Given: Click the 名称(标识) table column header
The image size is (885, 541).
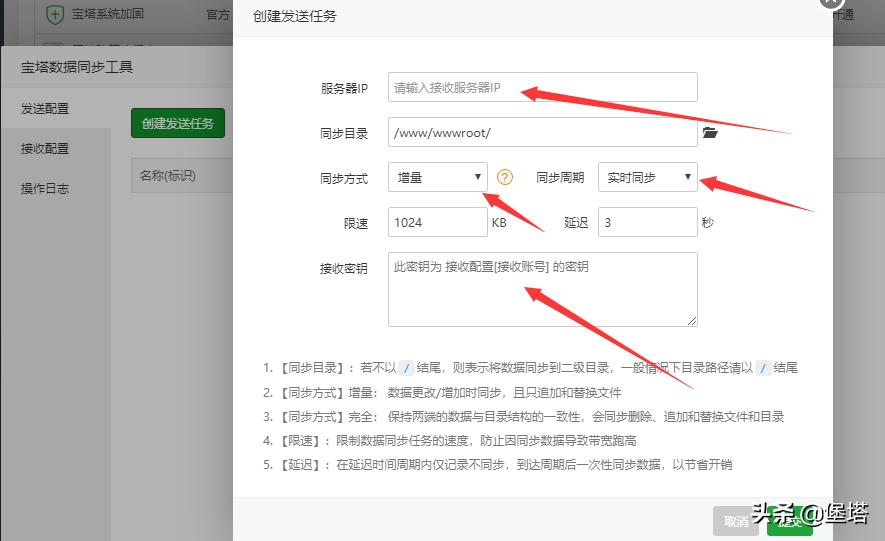Looking at the screenshot, I should coord(168,175).
